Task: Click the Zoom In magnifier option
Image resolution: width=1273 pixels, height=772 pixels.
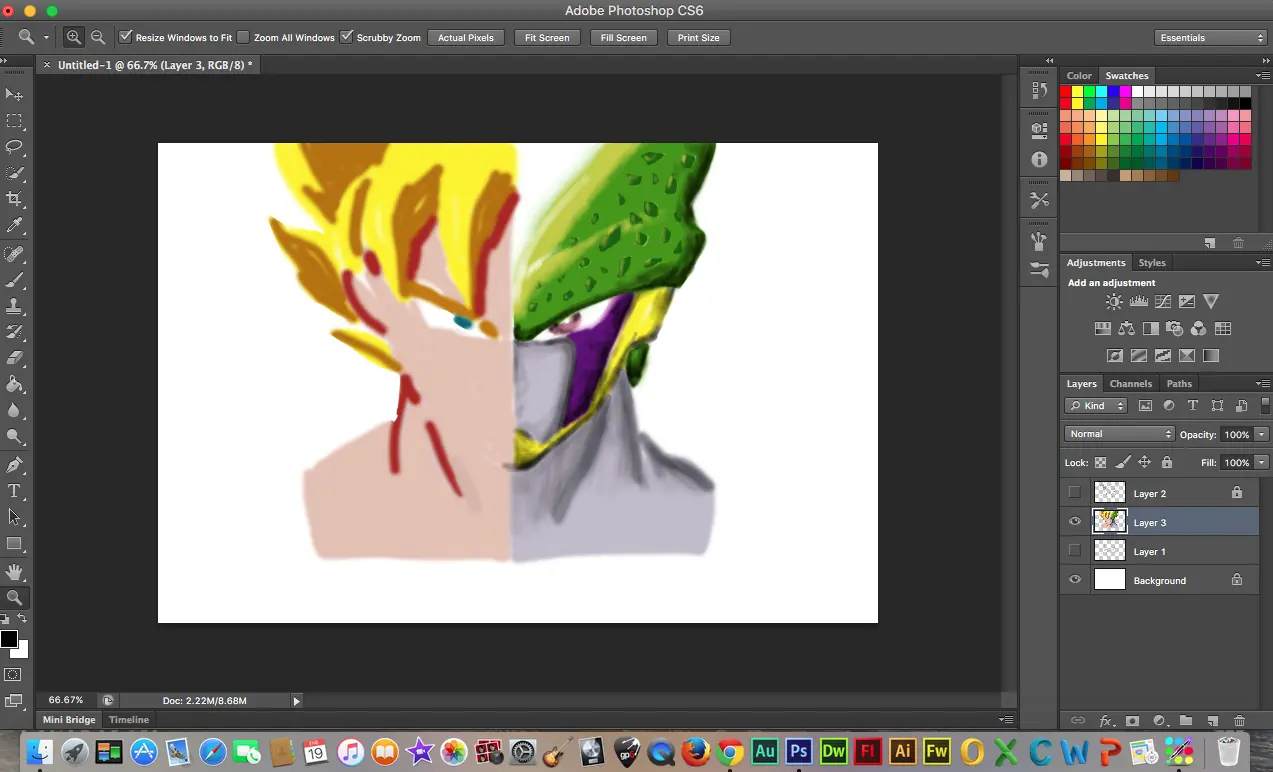Action: (x=74, y=37)
